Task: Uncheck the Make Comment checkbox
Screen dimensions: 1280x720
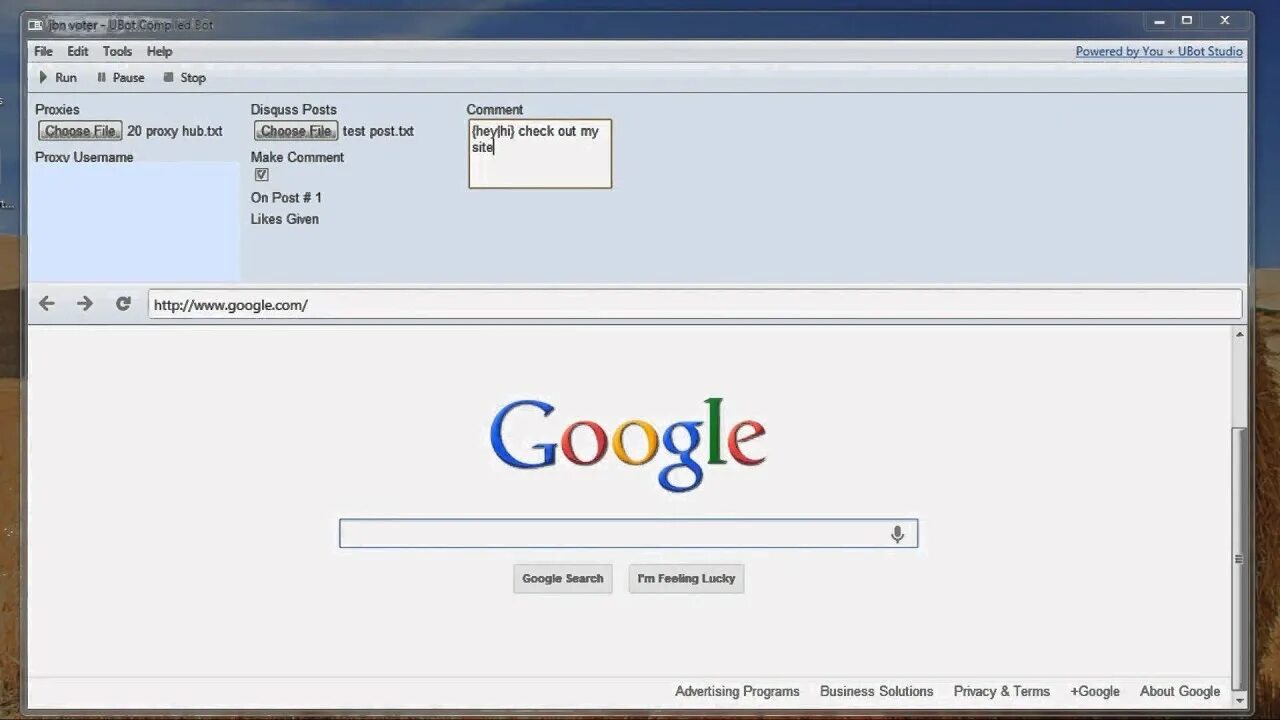Action: click(262, 175)
